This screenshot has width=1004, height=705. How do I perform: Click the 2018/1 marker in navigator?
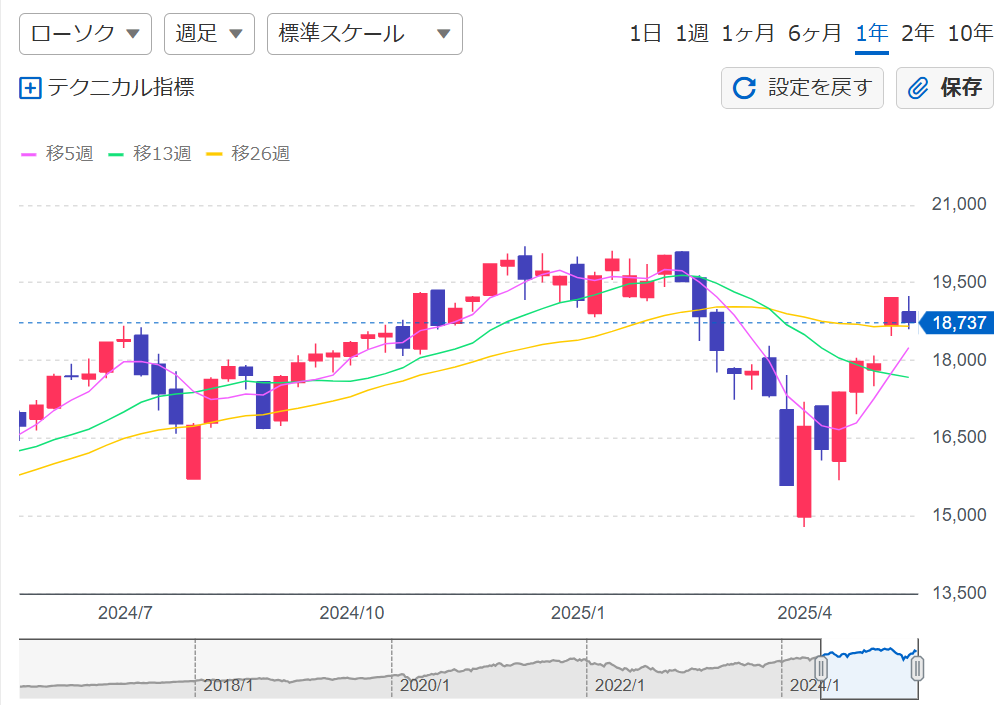tap(228, 686)
